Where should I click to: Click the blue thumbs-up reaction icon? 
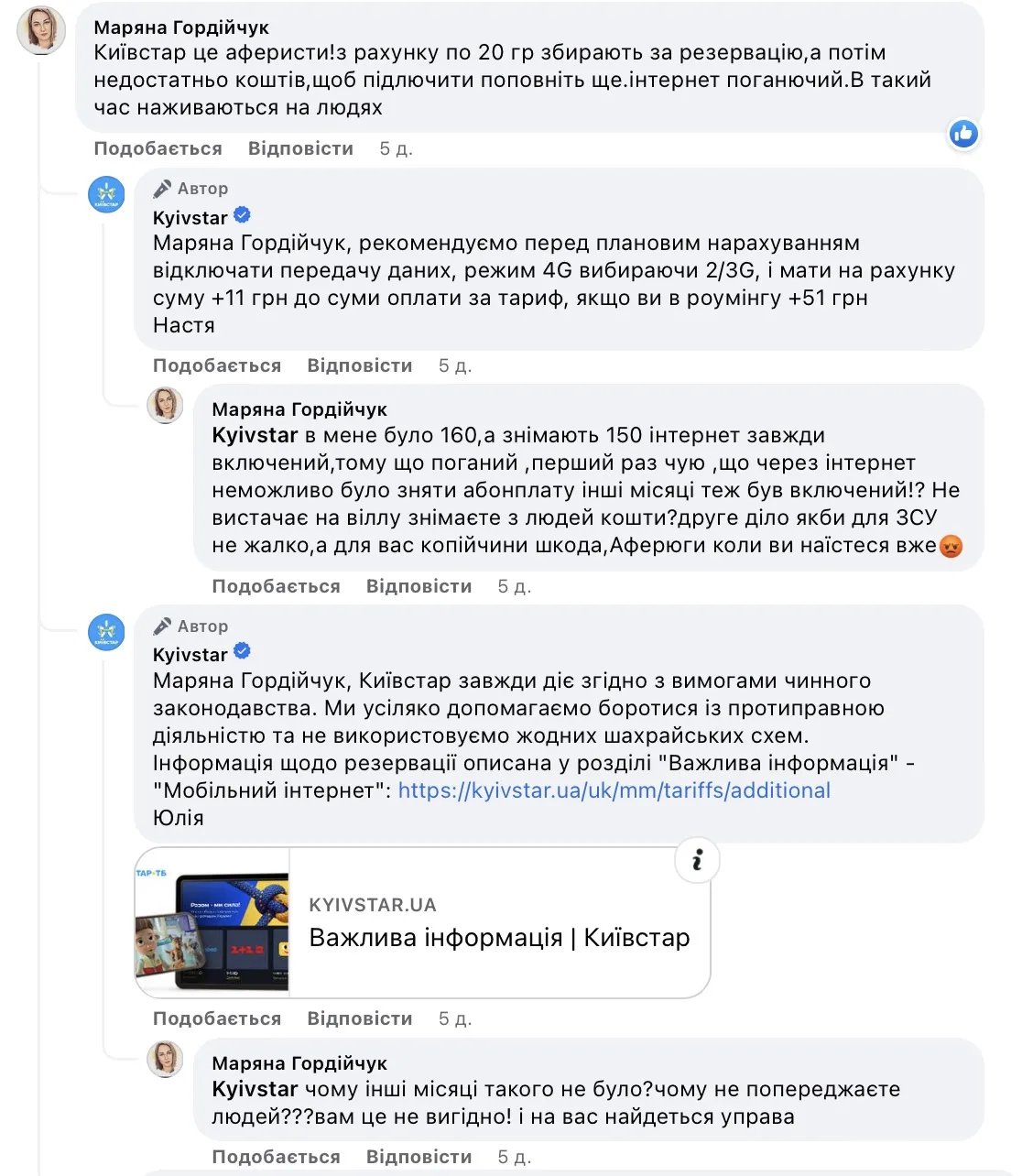(x=962, y=135)
